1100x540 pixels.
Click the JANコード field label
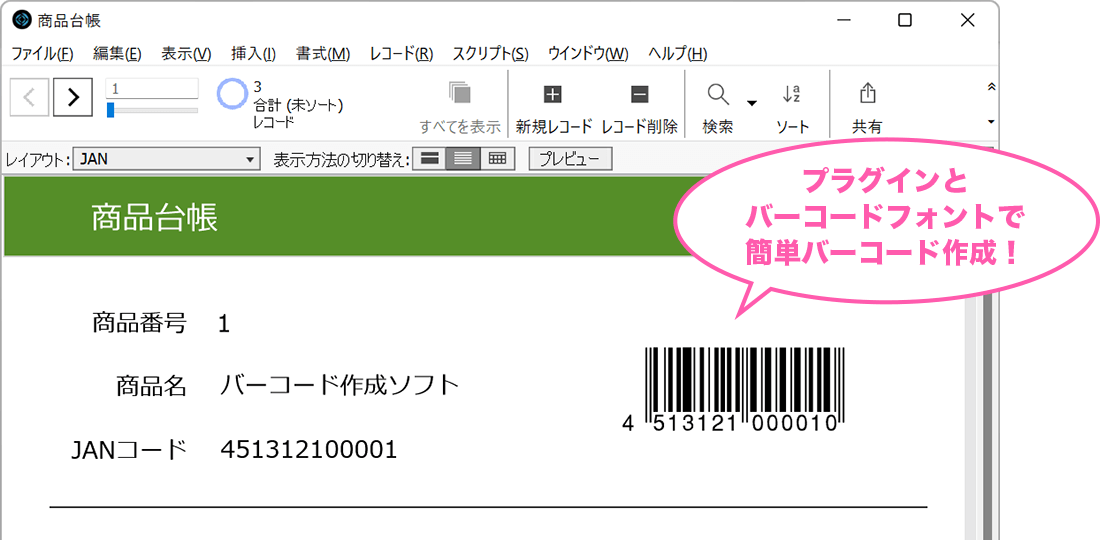tap(129, 450)
